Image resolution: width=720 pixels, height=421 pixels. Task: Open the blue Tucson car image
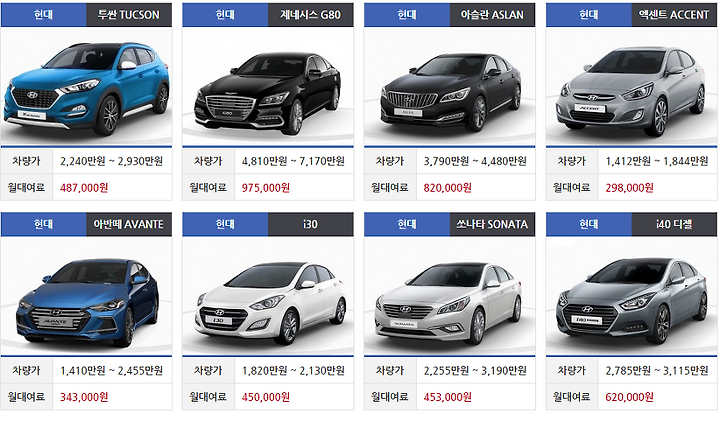pyautogui.click(x=86, y=89)
